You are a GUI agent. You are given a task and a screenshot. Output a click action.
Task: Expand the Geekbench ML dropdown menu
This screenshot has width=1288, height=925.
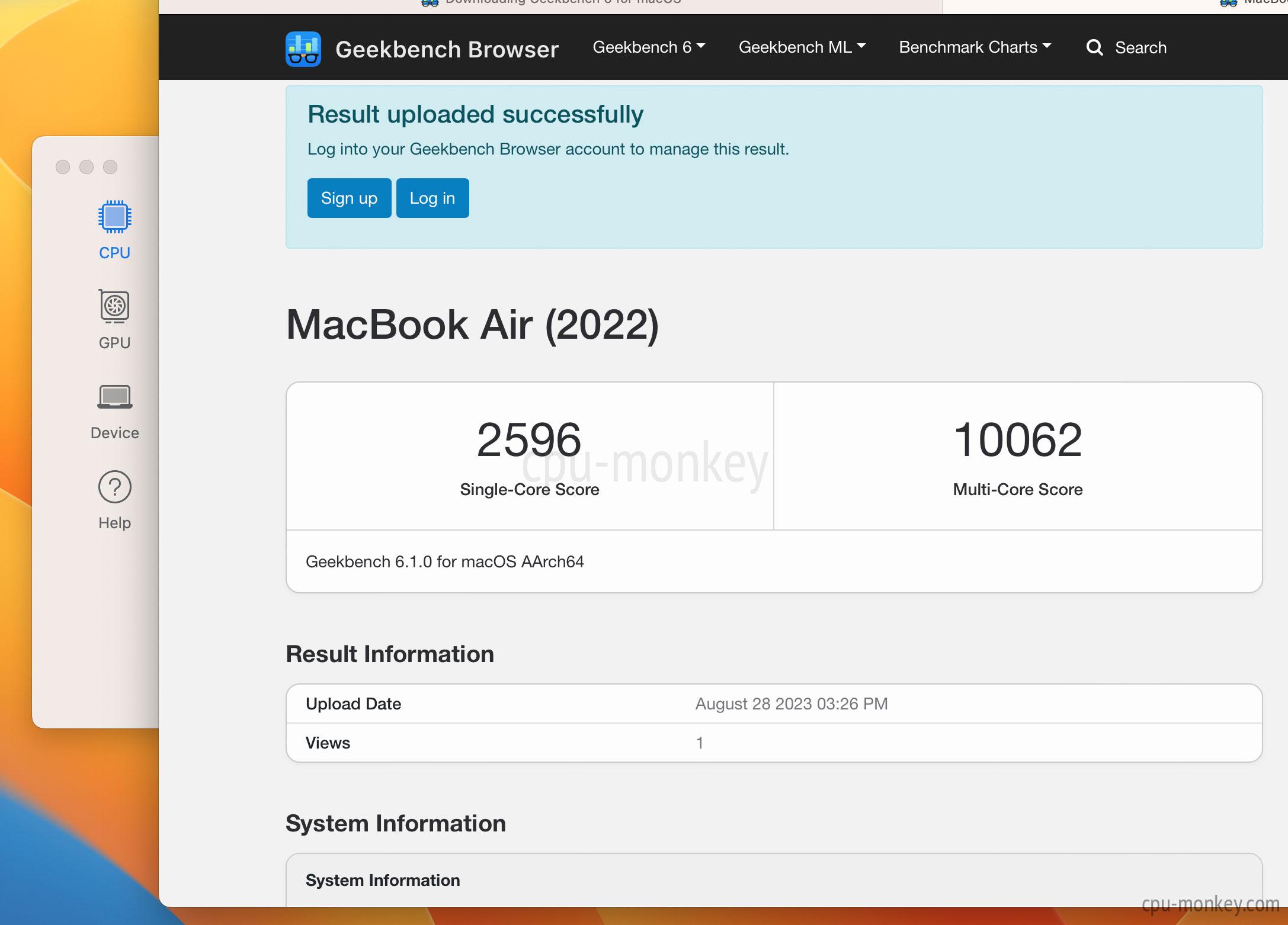(x=802, y=47)
